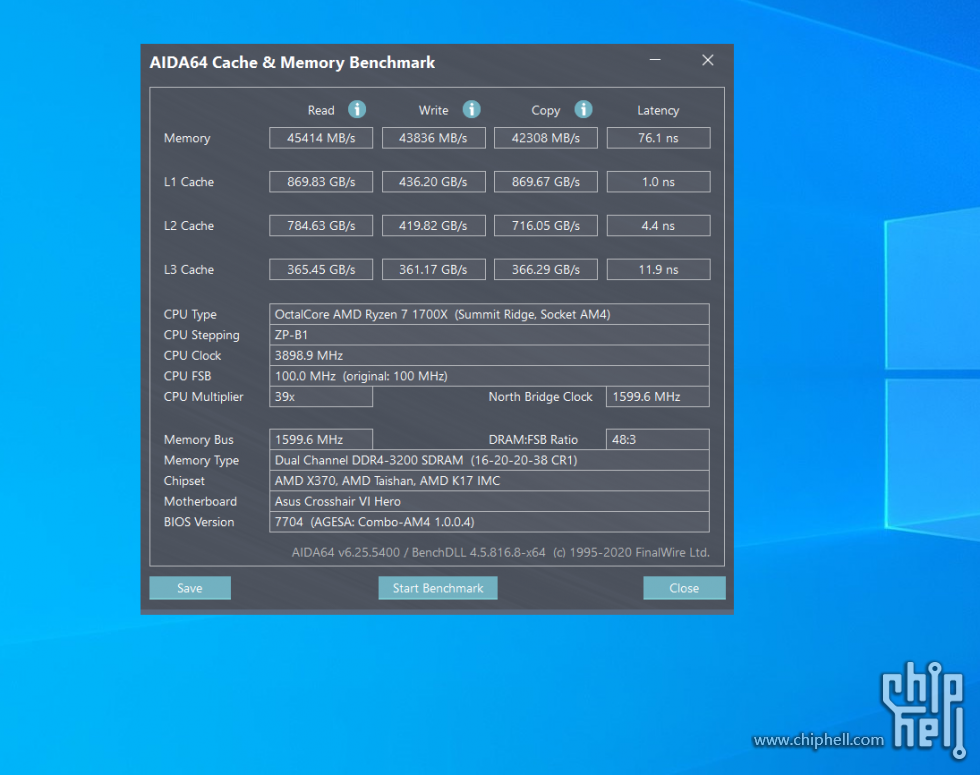The height and width of the screenshot is (775, 980).
Task: Click L1 Cache Latency value 1.0 ns
Action: (x=658, y=182)
